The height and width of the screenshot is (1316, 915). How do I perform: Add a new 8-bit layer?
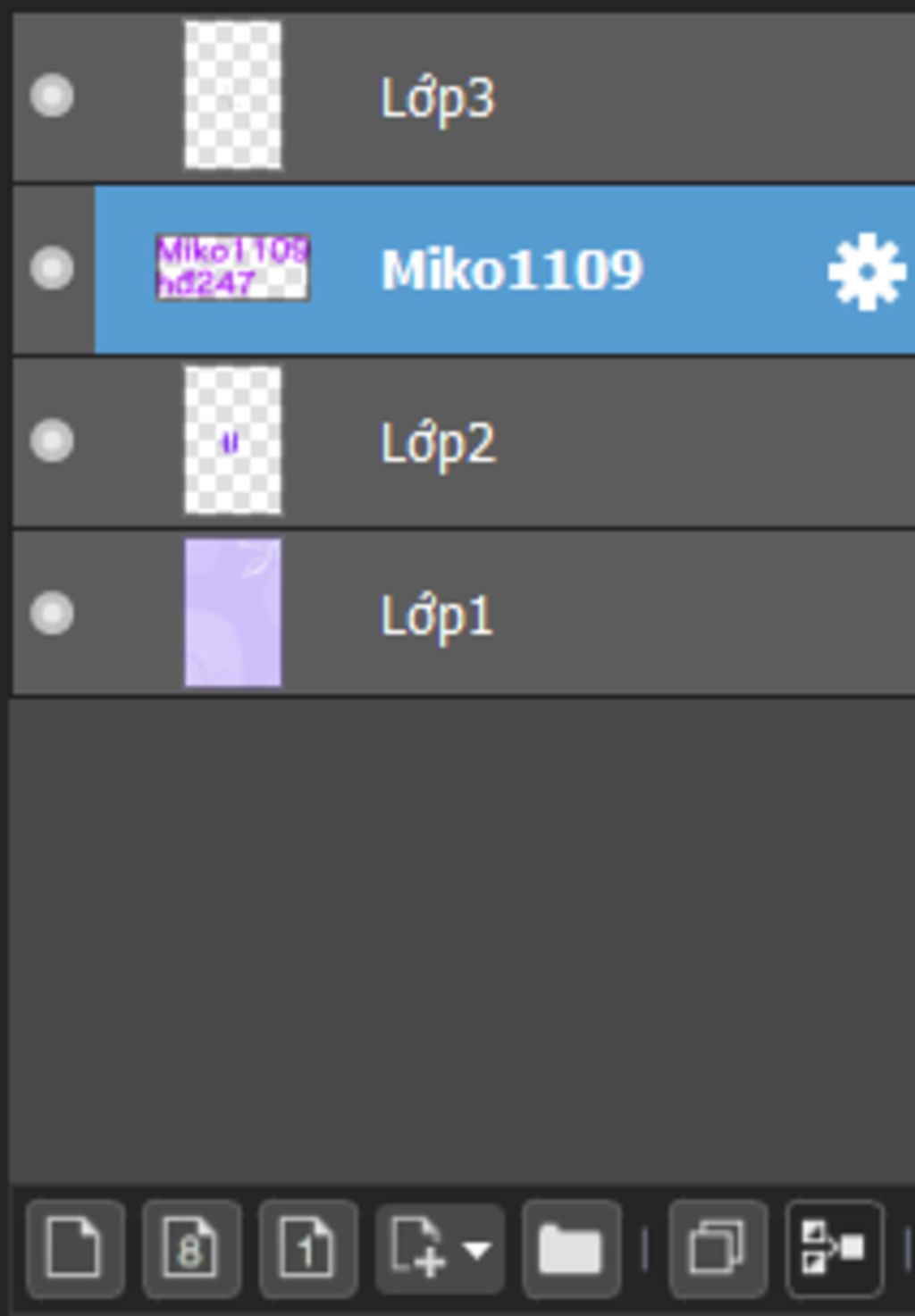[191, 1249]
